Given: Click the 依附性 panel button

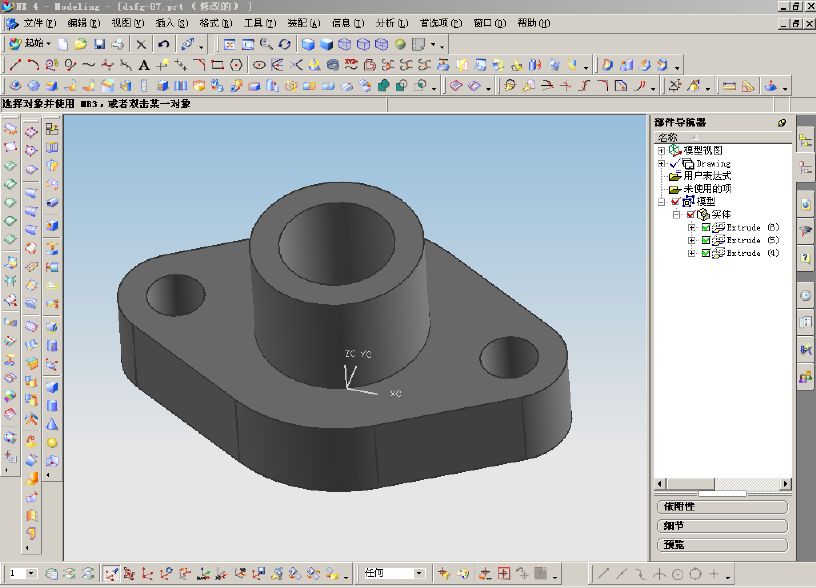Looking at the screenshot, I should coord(722,507).
